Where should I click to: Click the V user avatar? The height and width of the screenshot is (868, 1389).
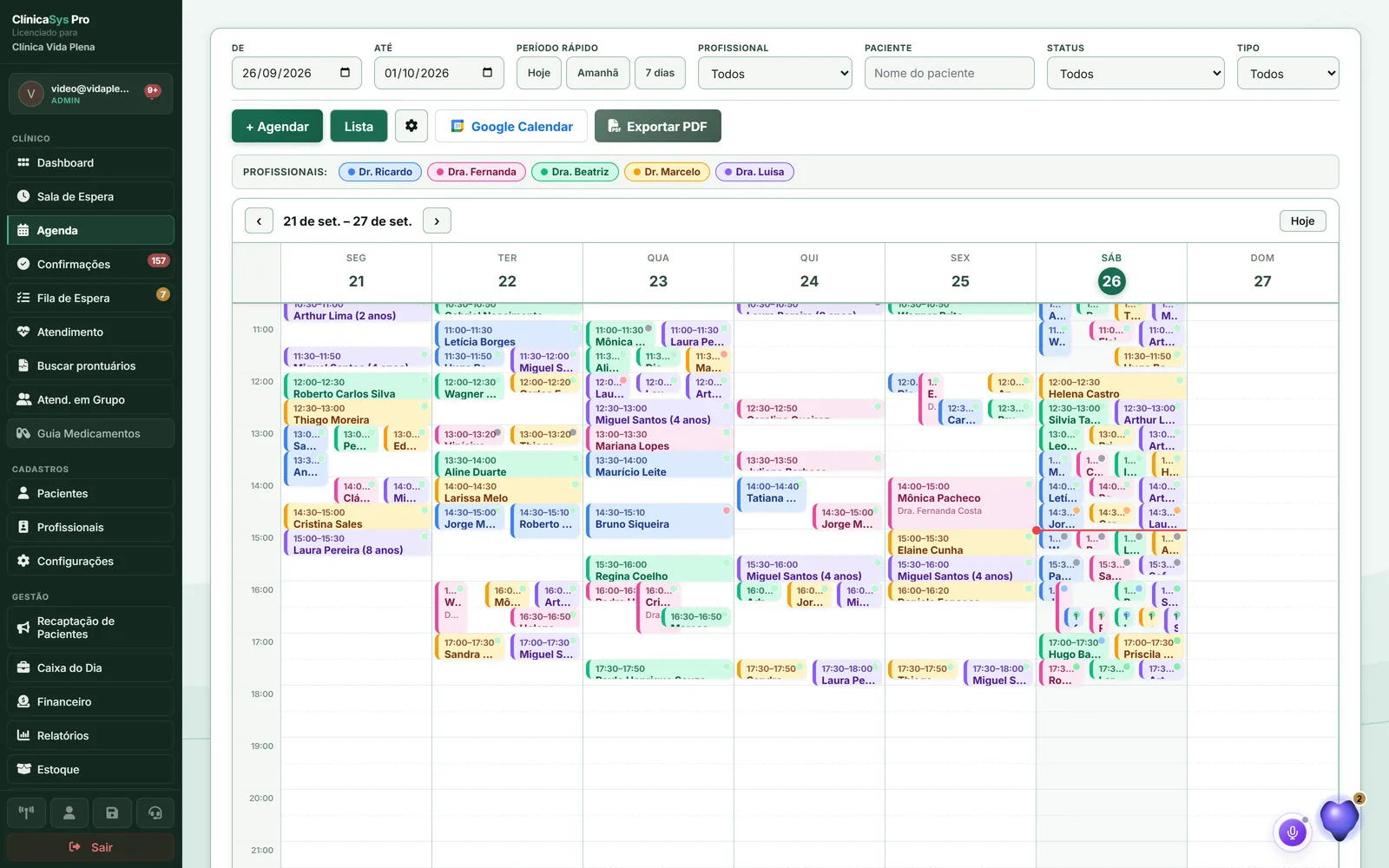[31, 94]
